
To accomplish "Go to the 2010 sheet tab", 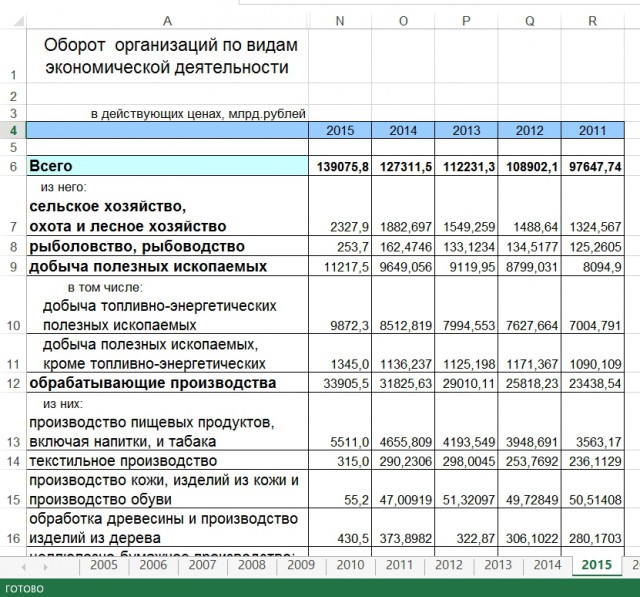I will tap(350, 565).
